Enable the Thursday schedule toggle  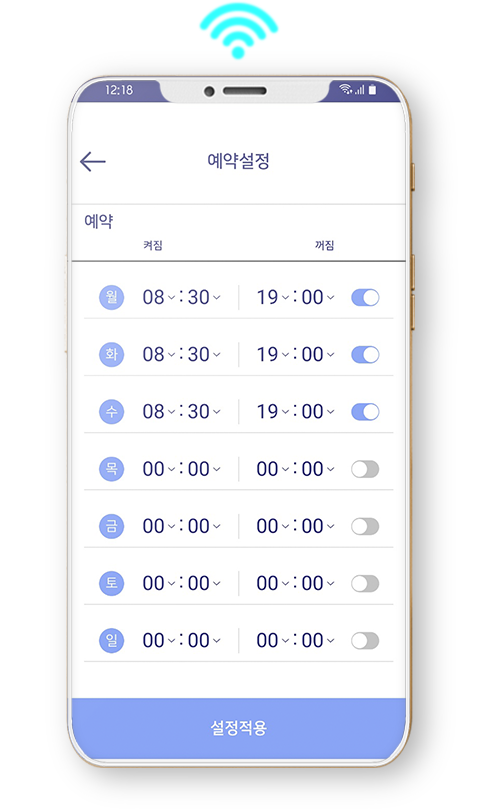pyautogui.click(x=365, y=469)
